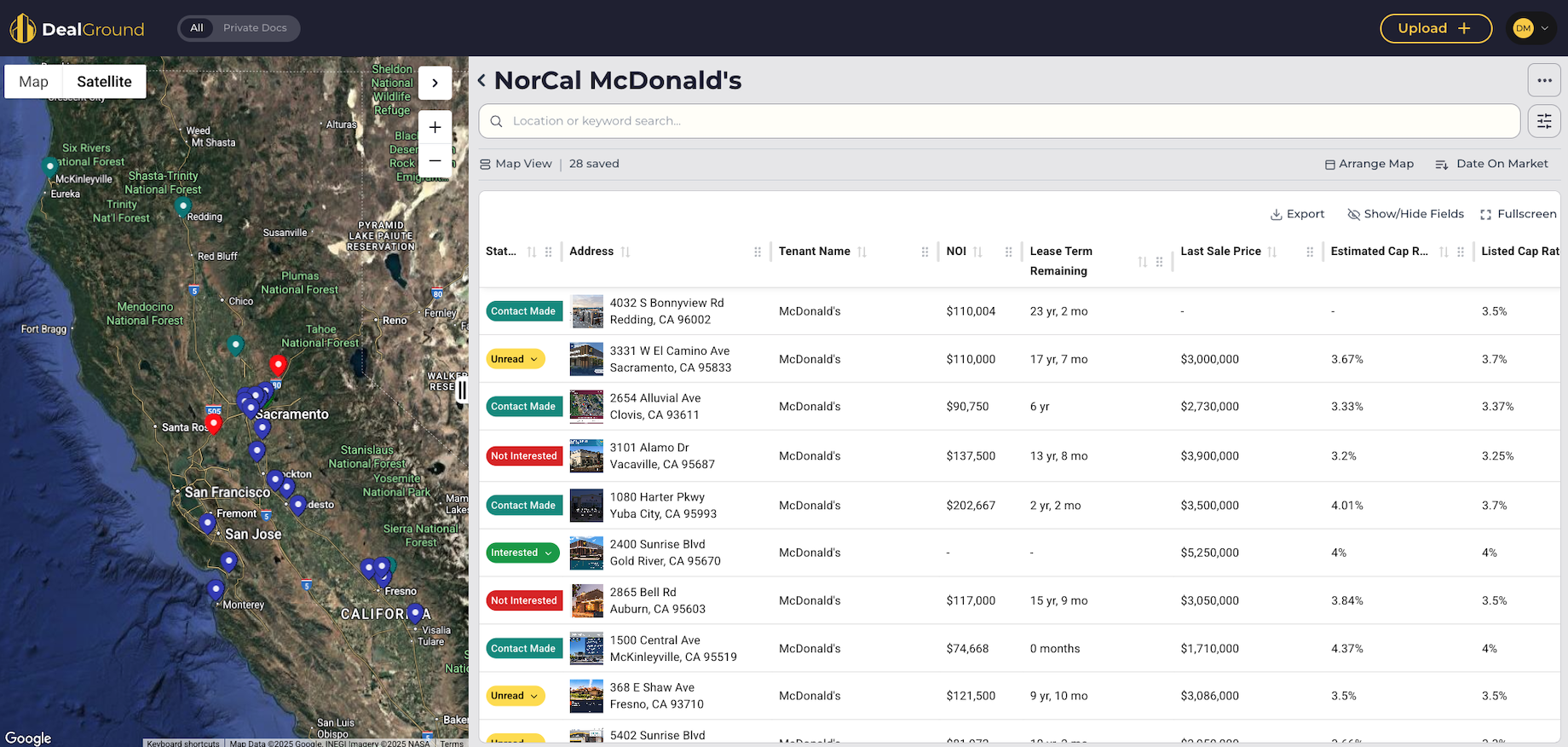Image resolution: width=1568 pixels, height=747 pixels.
Task: Click the DealGround logo
Action: point(77,28)
